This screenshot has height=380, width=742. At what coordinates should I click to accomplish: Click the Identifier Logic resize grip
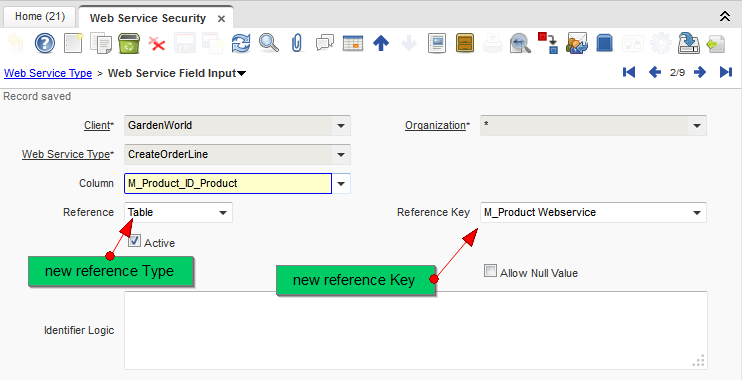pyautogui.click(x=699, y=361)
